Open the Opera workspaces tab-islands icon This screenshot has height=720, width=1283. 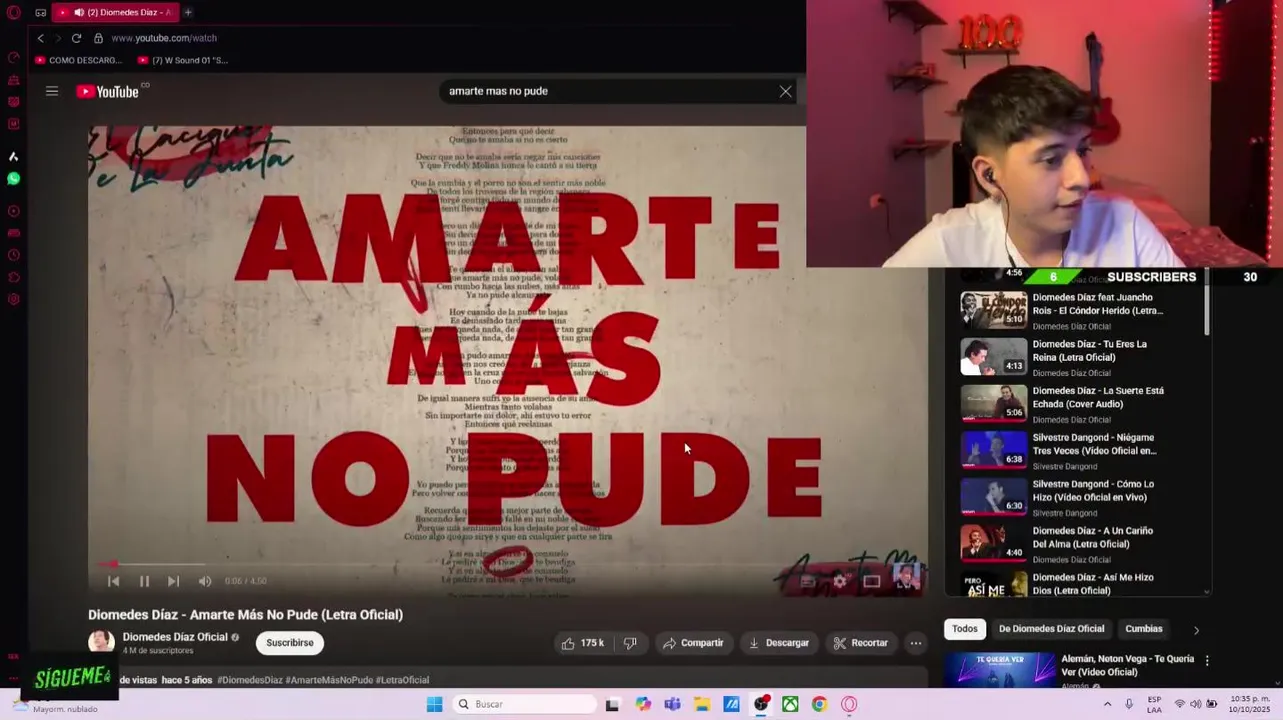40,12
